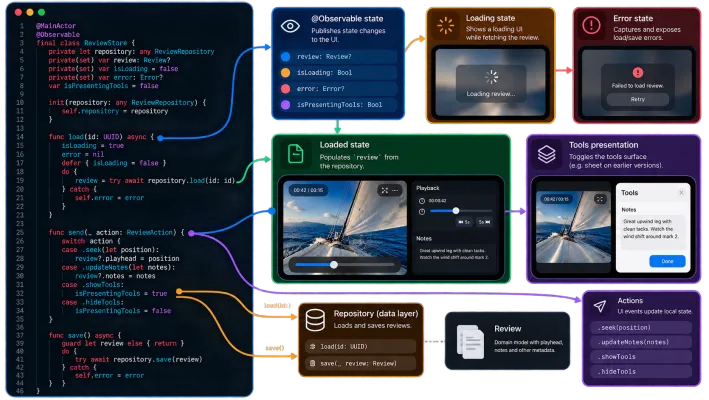Click the document icon in the Loaded state header
The image size is (709, 400).
pyautogui.click(x=296, y=154)
